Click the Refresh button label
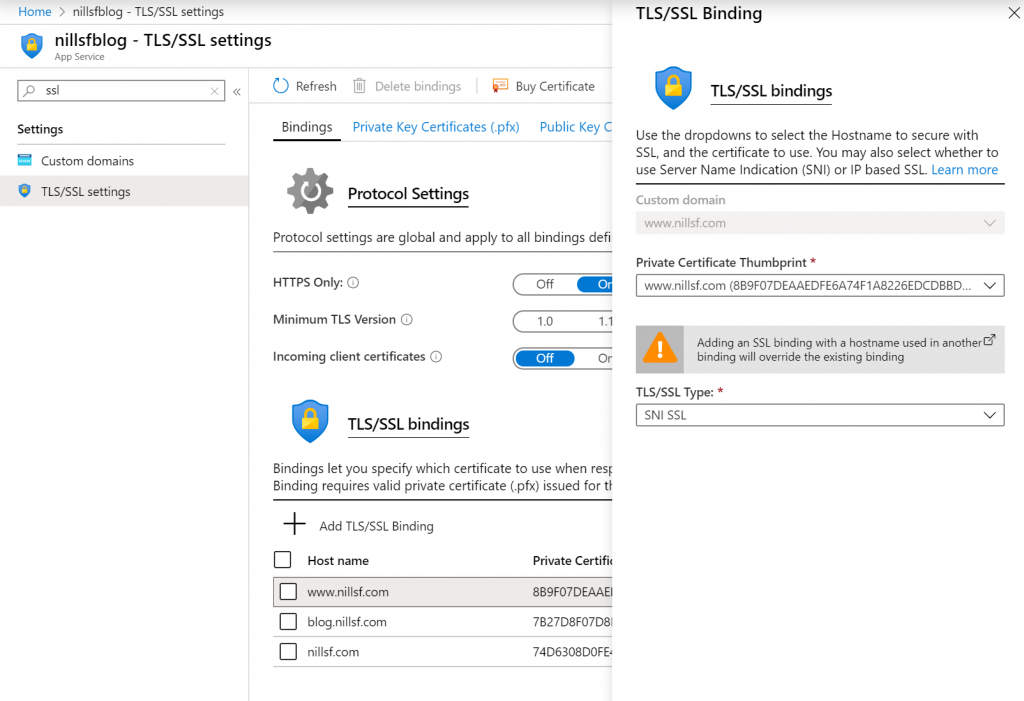 point(316,86)
